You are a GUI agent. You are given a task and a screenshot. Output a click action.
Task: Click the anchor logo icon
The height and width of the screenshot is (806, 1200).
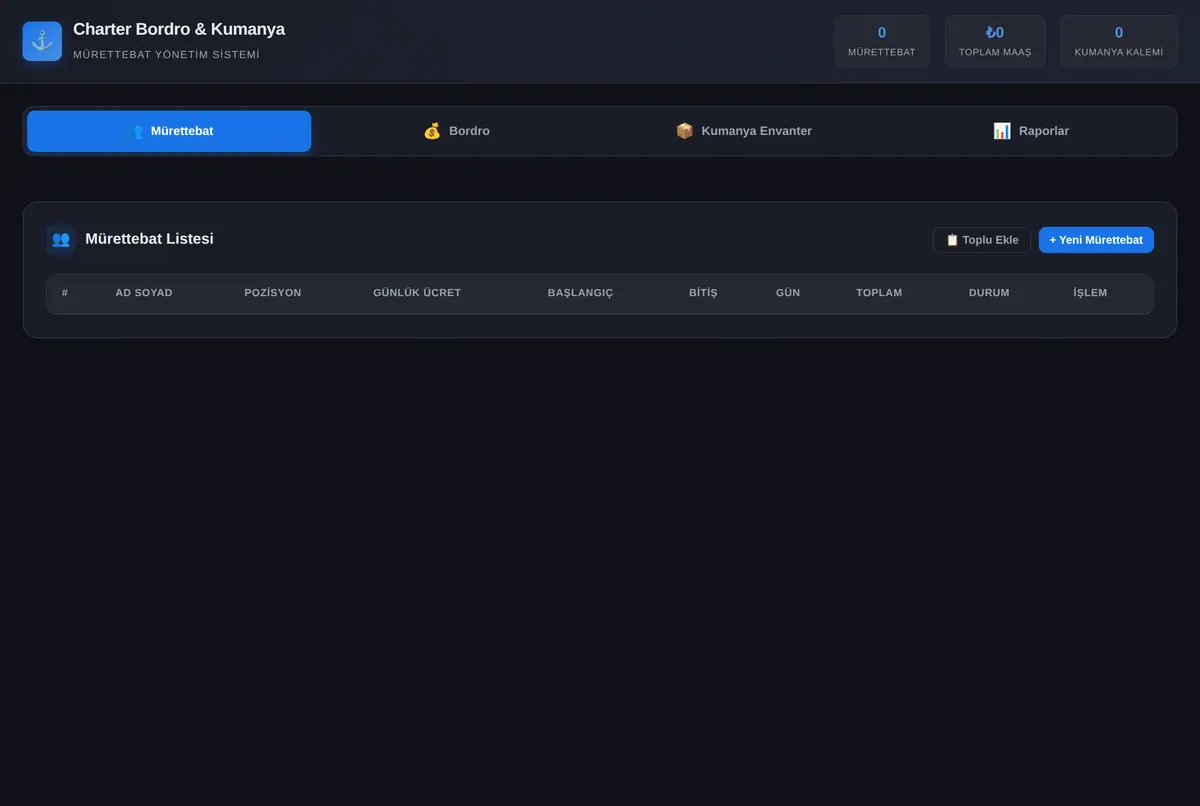42,41
